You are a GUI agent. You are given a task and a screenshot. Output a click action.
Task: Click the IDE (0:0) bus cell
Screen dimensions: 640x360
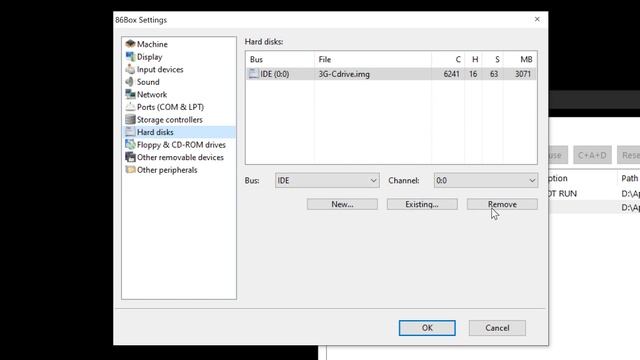pos(275,74)
